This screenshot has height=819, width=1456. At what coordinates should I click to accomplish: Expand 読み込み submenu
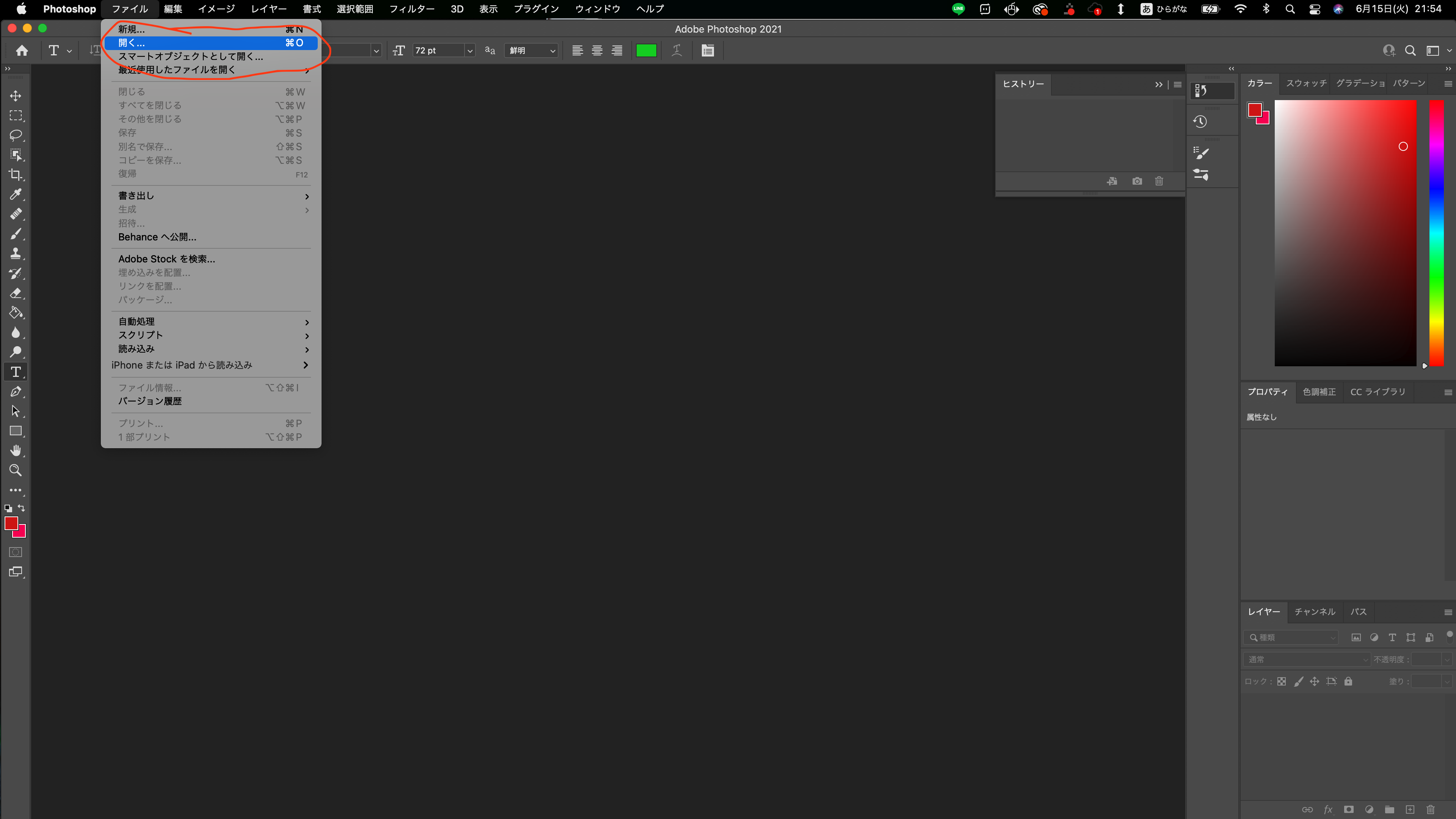point(211,349)
